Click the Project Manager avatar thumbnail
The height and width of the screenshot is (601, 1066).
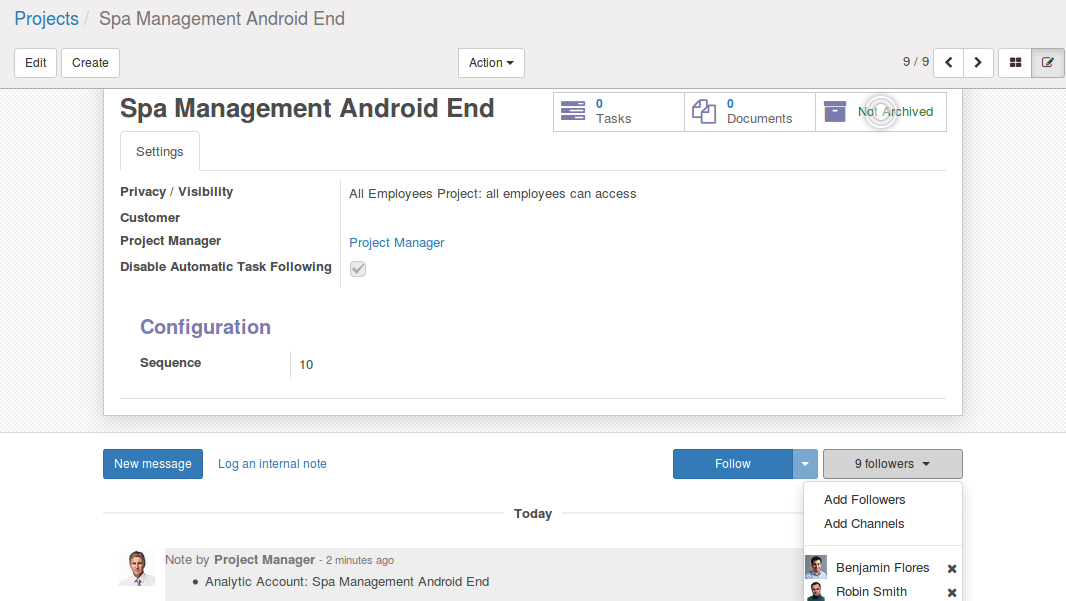(x=137, y=567)
